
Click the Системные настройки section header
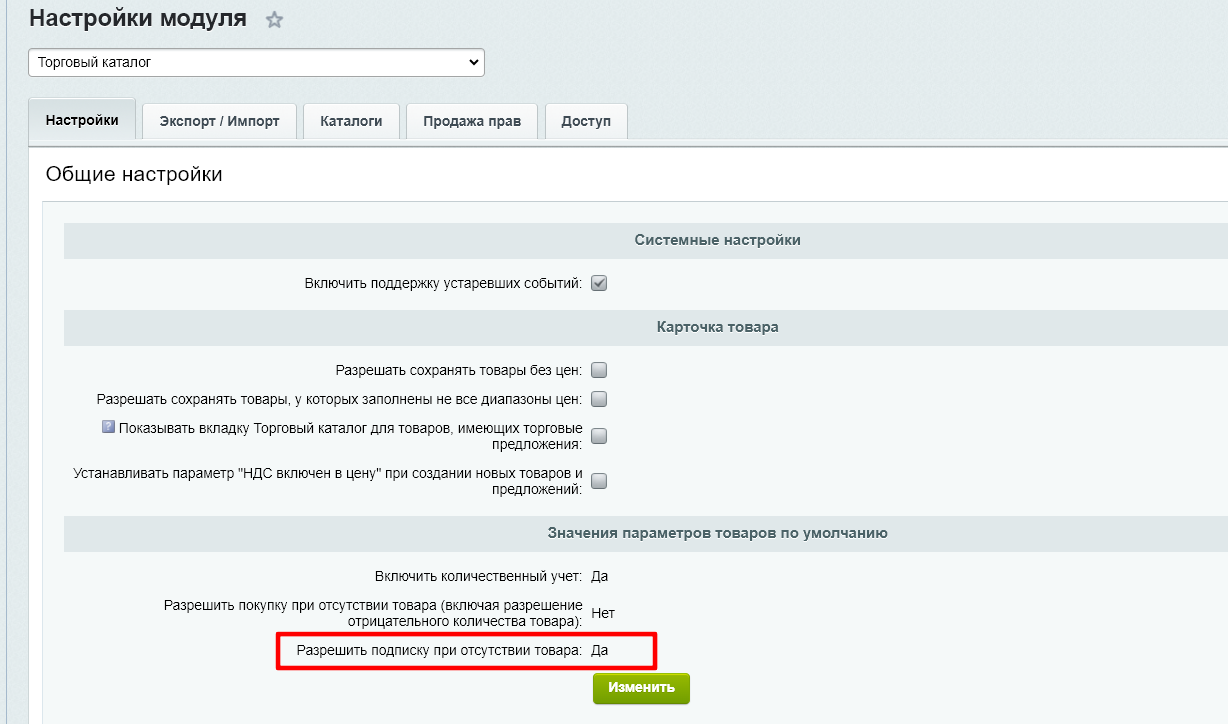point(717,240)
